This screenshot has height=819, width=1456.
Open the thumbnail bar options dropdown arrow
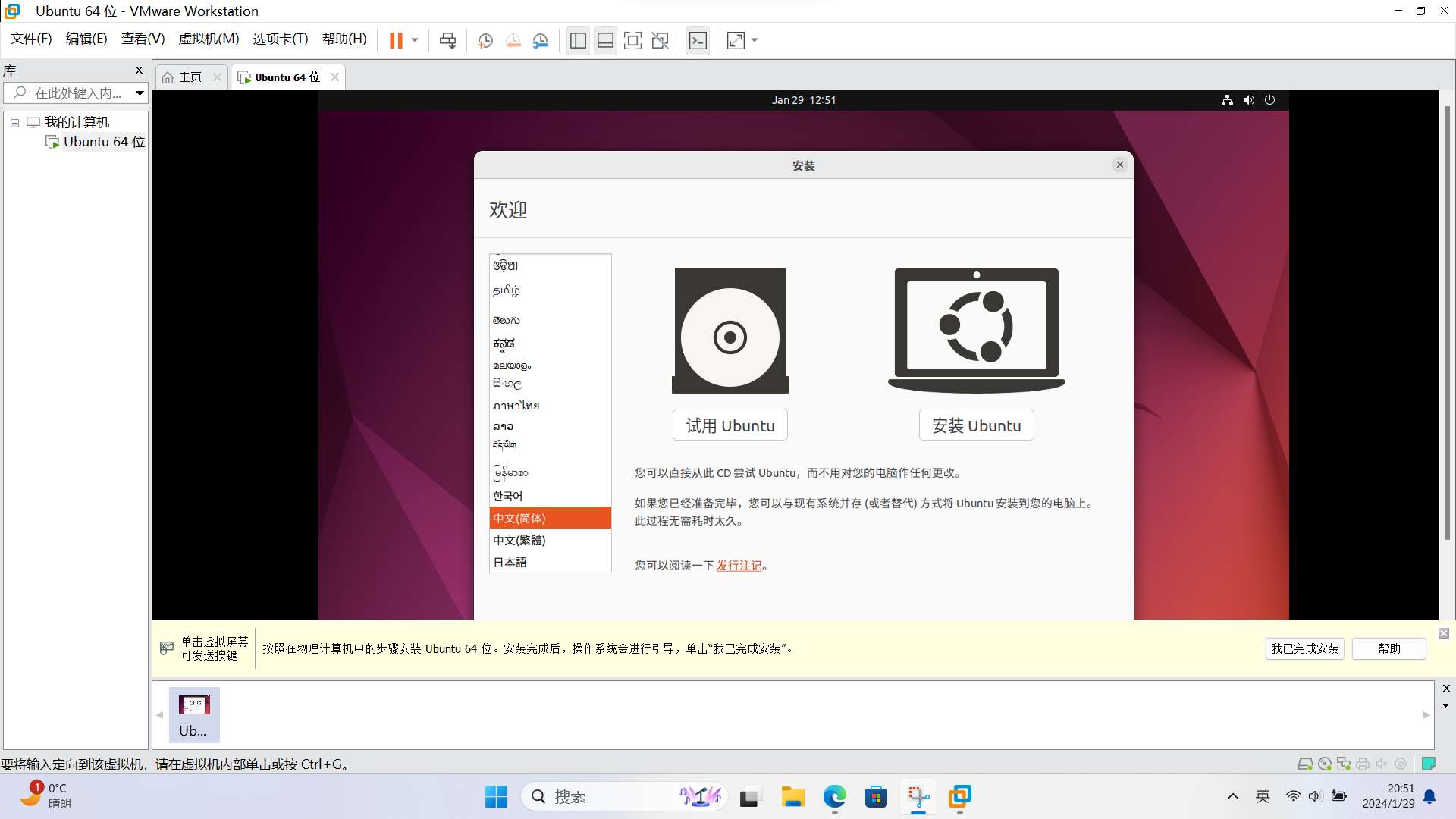point(1446,705)
